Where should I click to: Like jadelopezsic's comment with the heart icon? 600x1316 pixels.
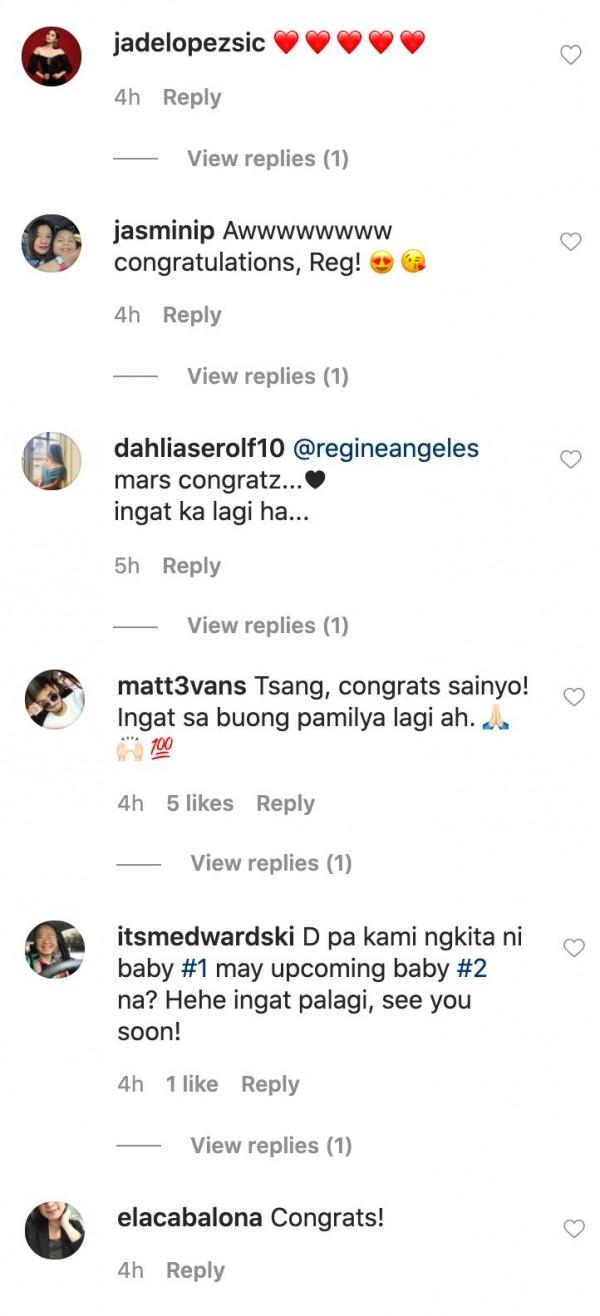(570, 56)
